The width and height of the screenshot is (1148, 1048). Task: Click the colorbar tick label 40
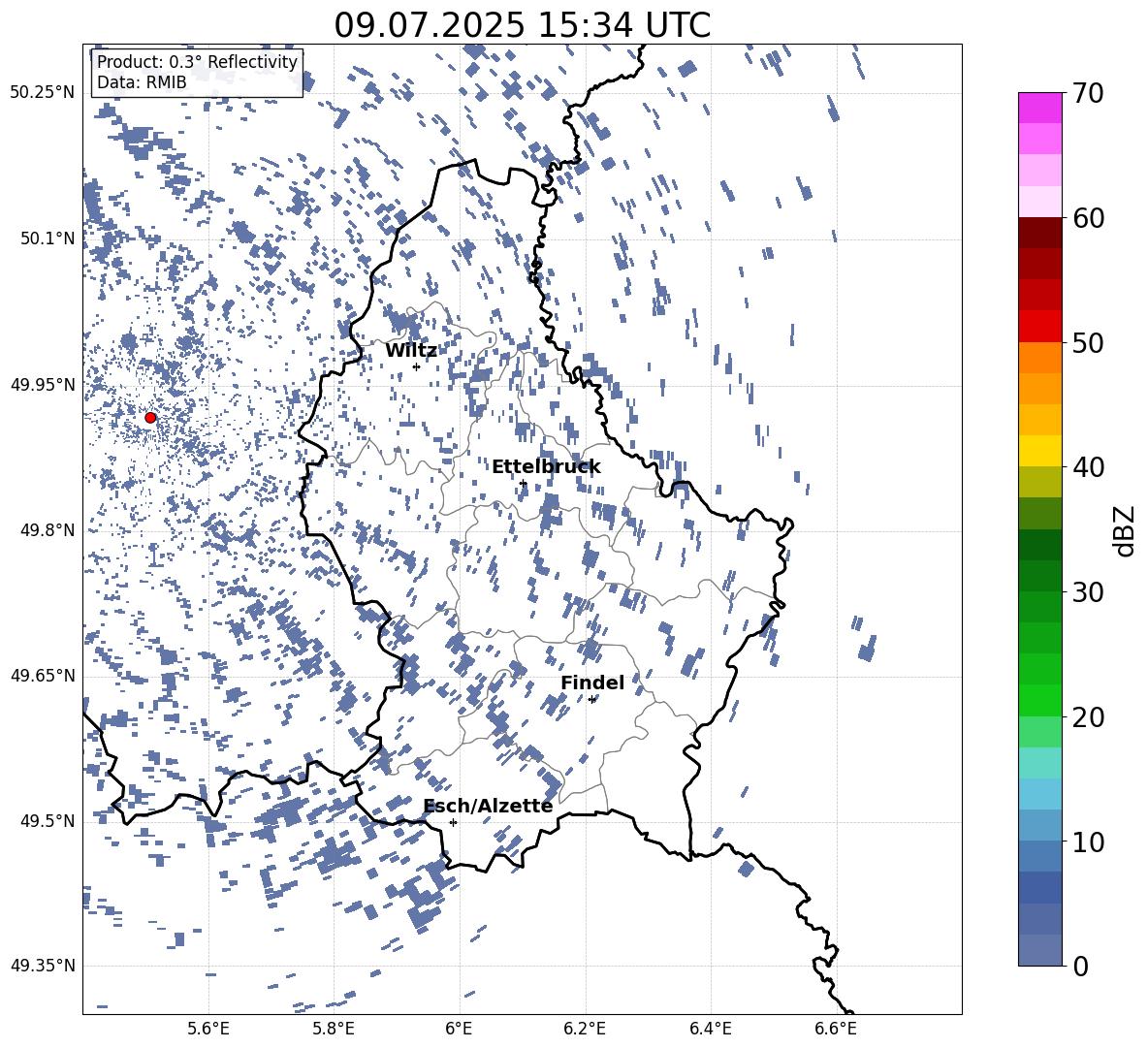(1089, 467)
